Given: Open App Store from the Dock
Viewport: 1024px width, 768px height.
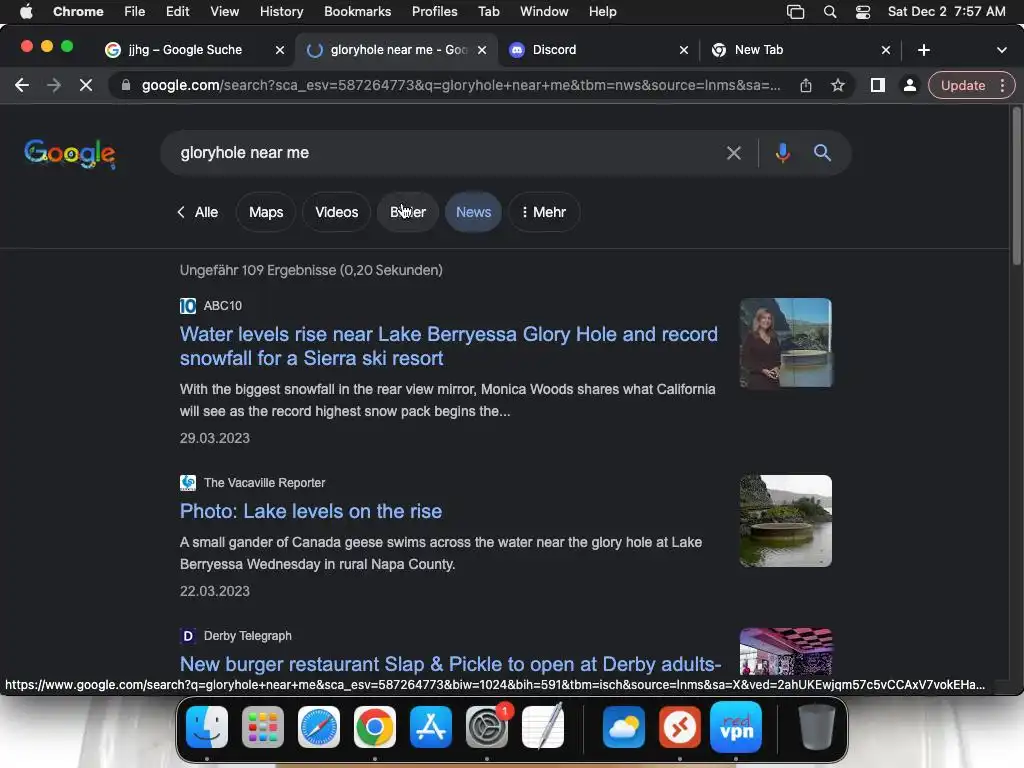Looking at the screenshot, I should 431,727.
